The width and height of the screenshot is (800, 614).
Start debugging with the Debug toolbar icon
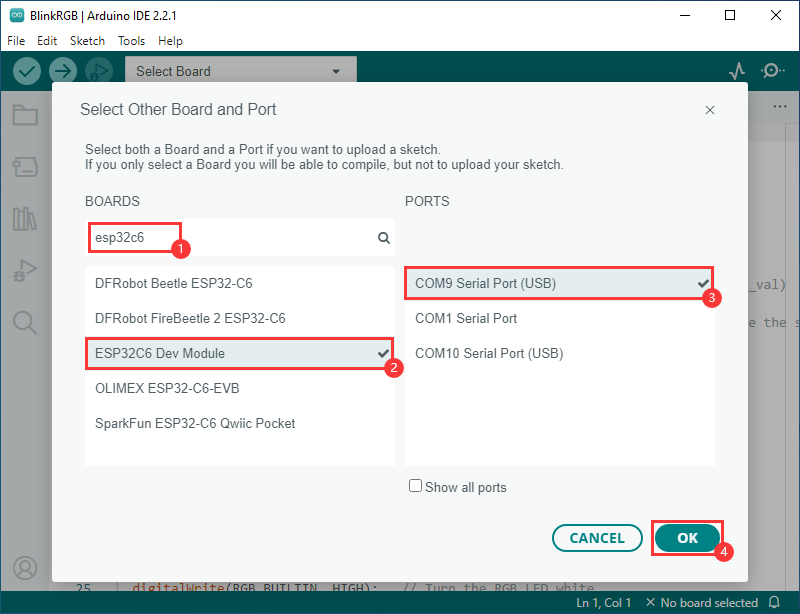(x=99, y=71)
